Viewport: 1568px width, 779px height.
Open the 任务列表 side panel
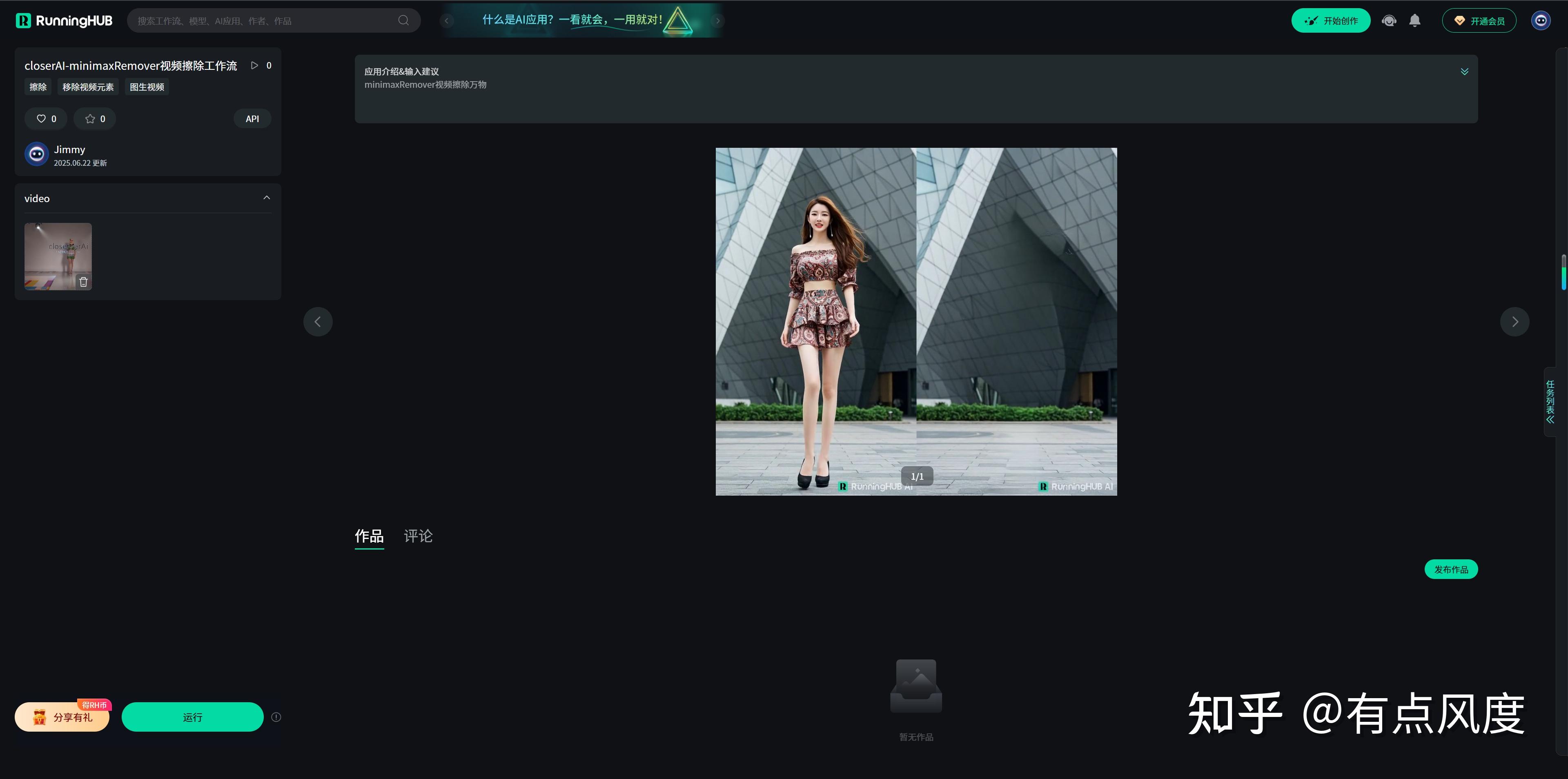(1550, 402)
